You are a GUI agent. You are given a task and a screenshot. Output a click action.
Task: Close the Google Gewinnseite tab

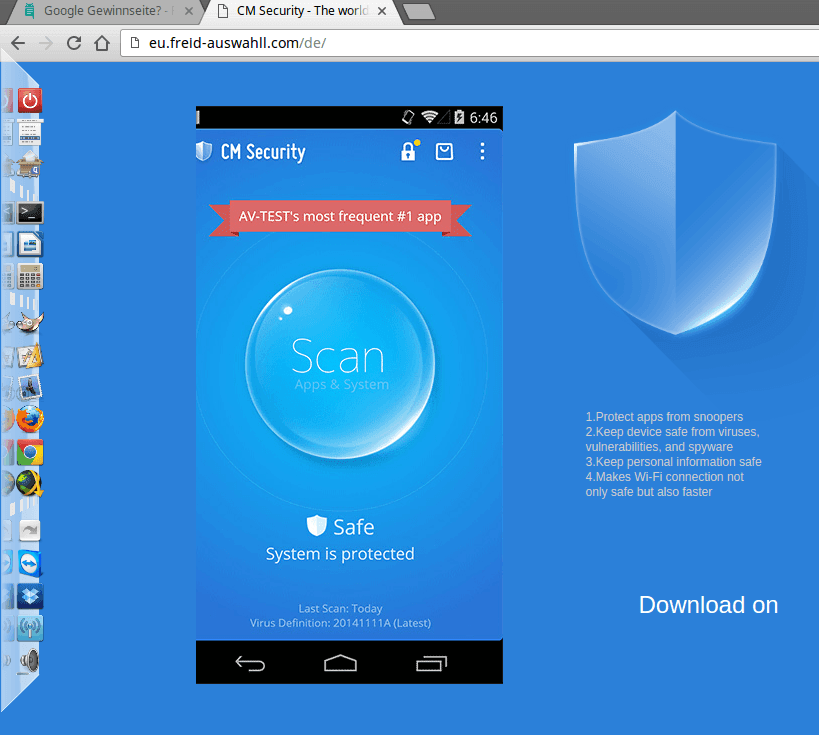[x=189, y=11]
